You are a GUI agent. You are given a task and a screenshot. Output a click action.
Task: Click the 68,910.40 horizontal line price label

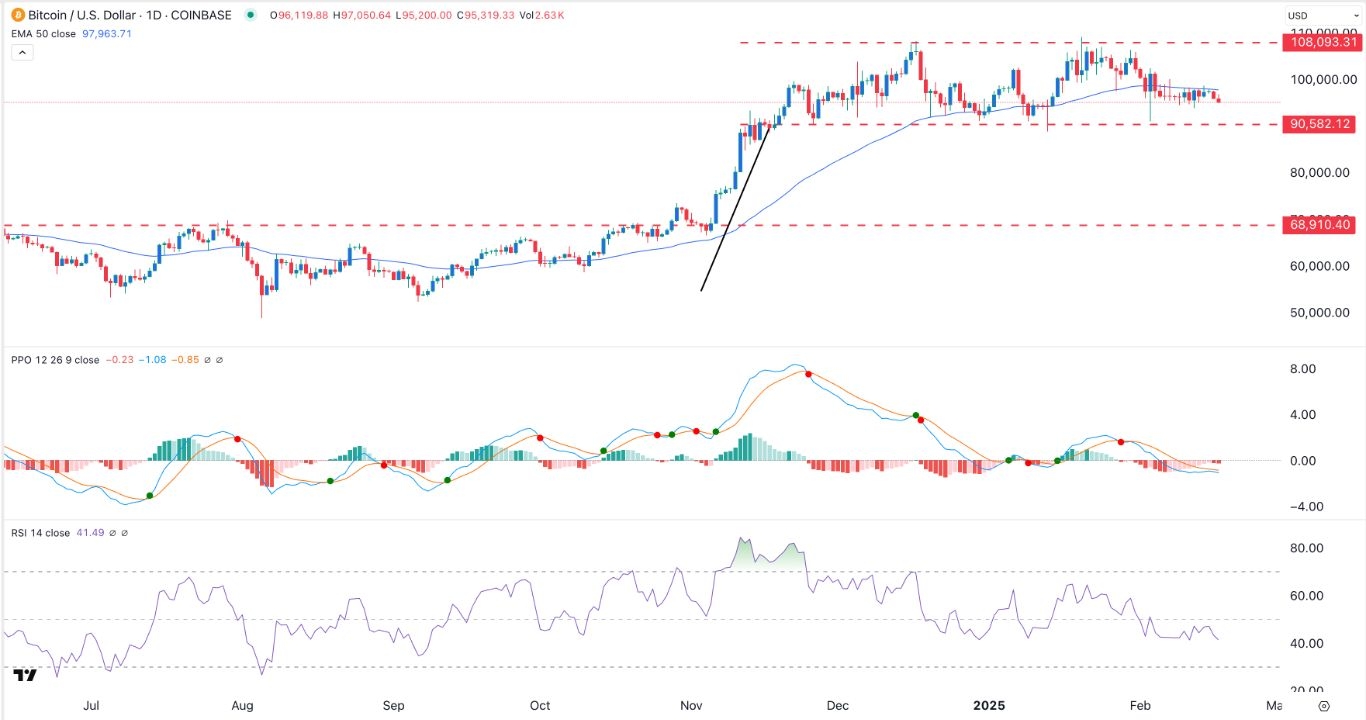(1320, 226)
